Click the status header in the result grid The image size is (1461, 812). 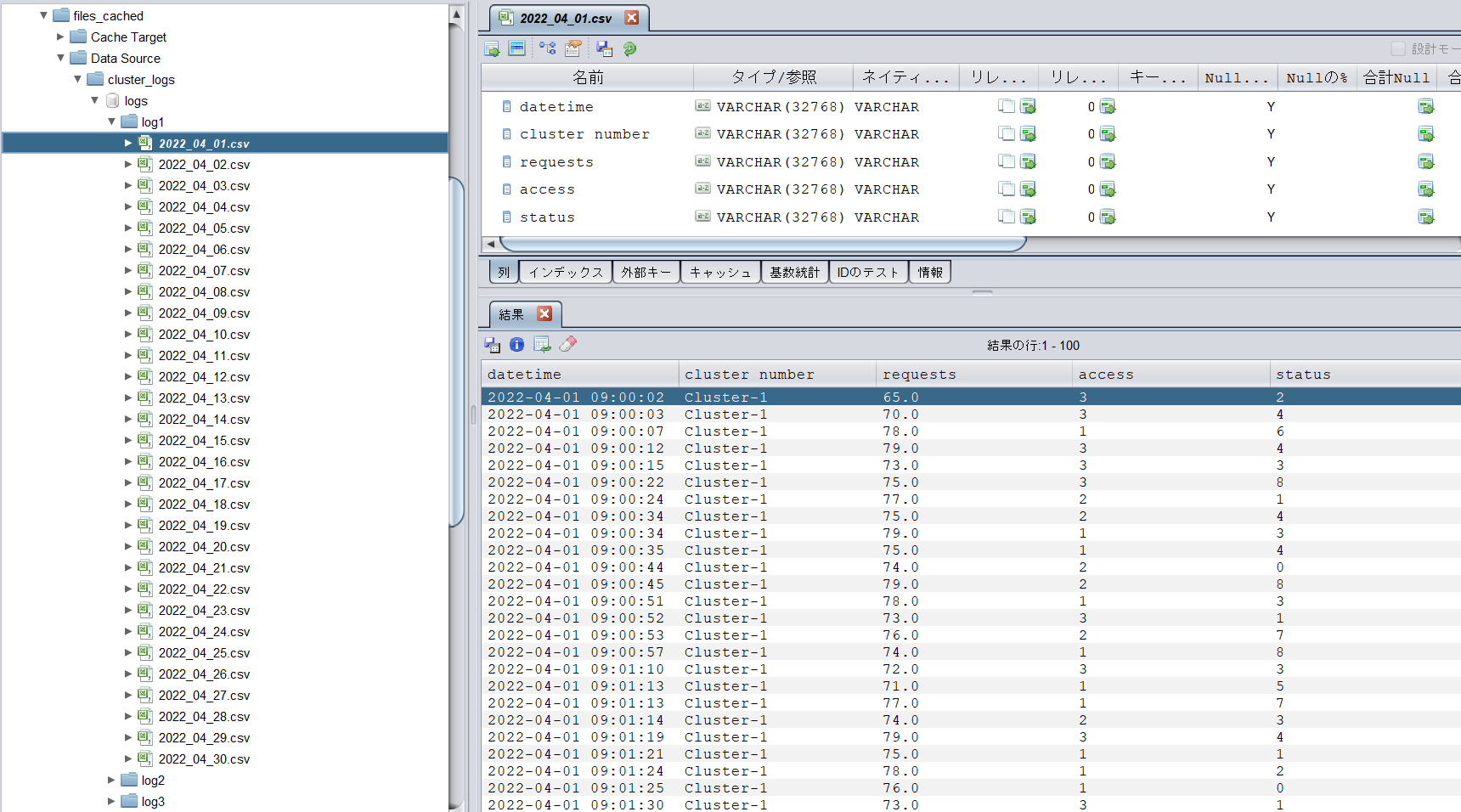(x=1366, y=374)
